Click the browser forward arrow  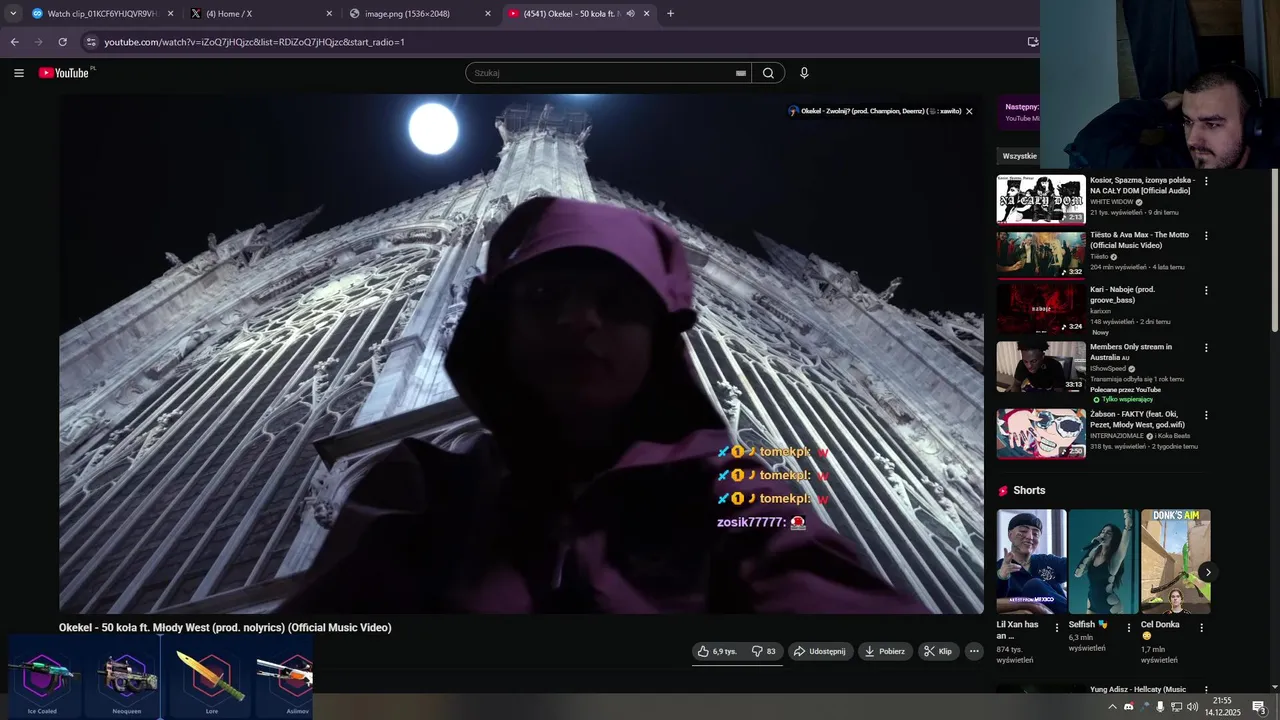pos(38,42)
